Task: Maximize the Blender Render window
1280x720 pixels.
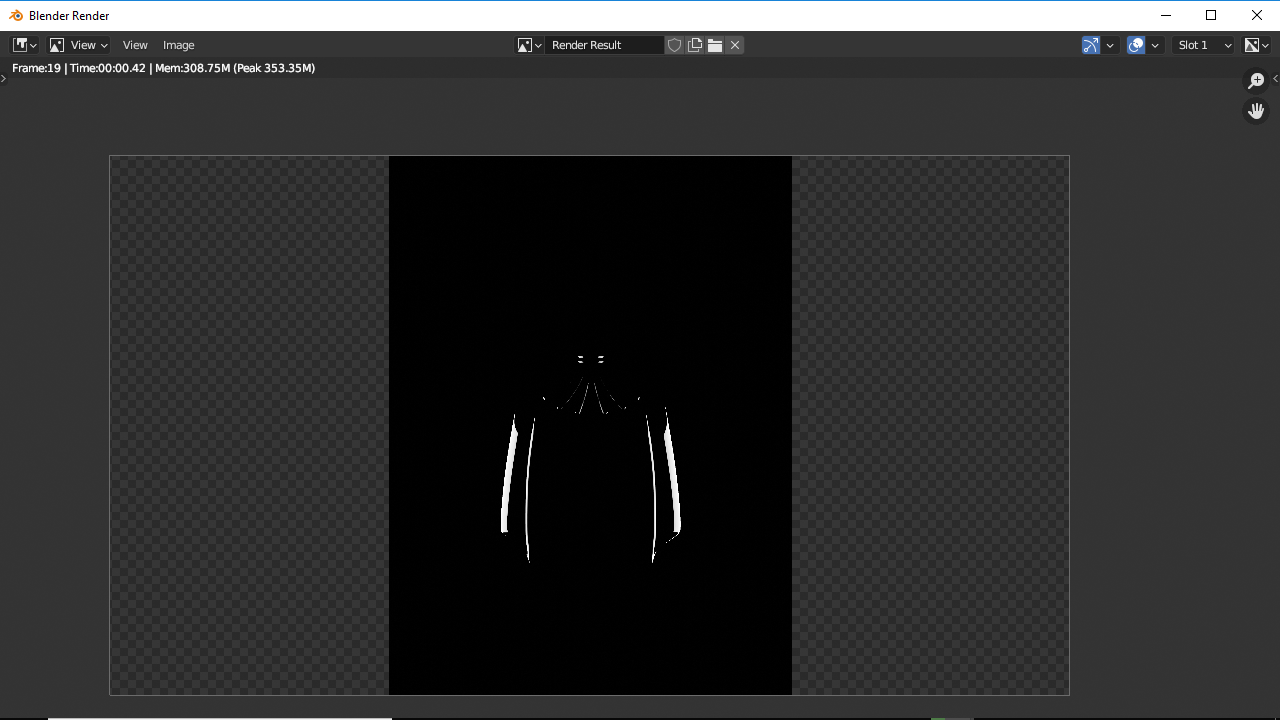Action: coord(1211,15)
